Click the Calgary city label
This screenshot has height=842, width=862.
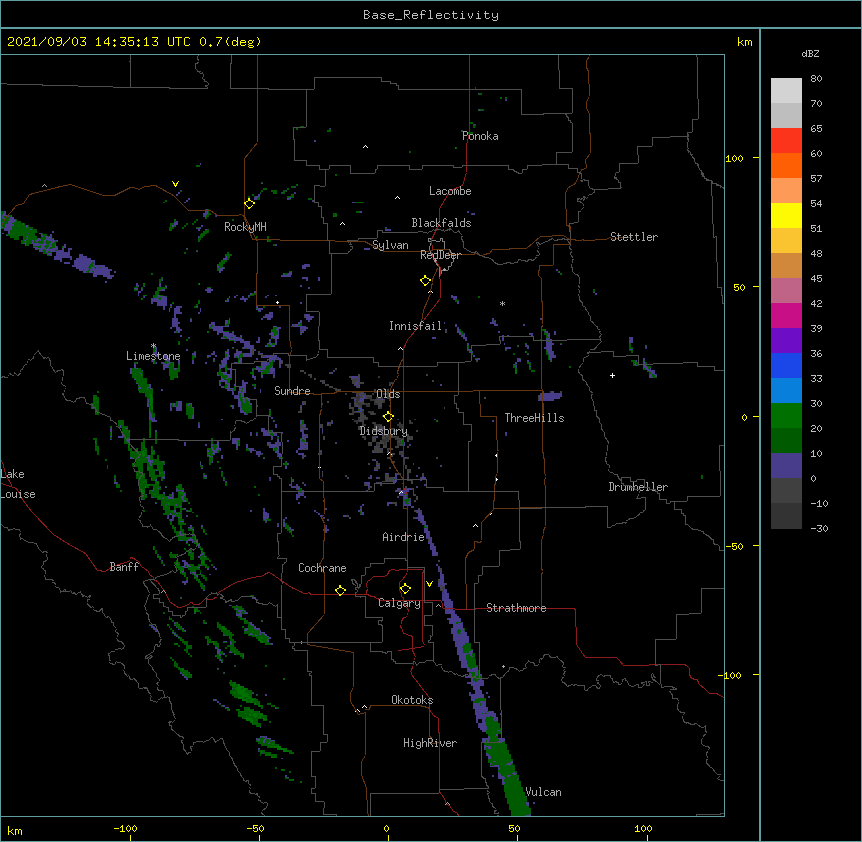399,603
